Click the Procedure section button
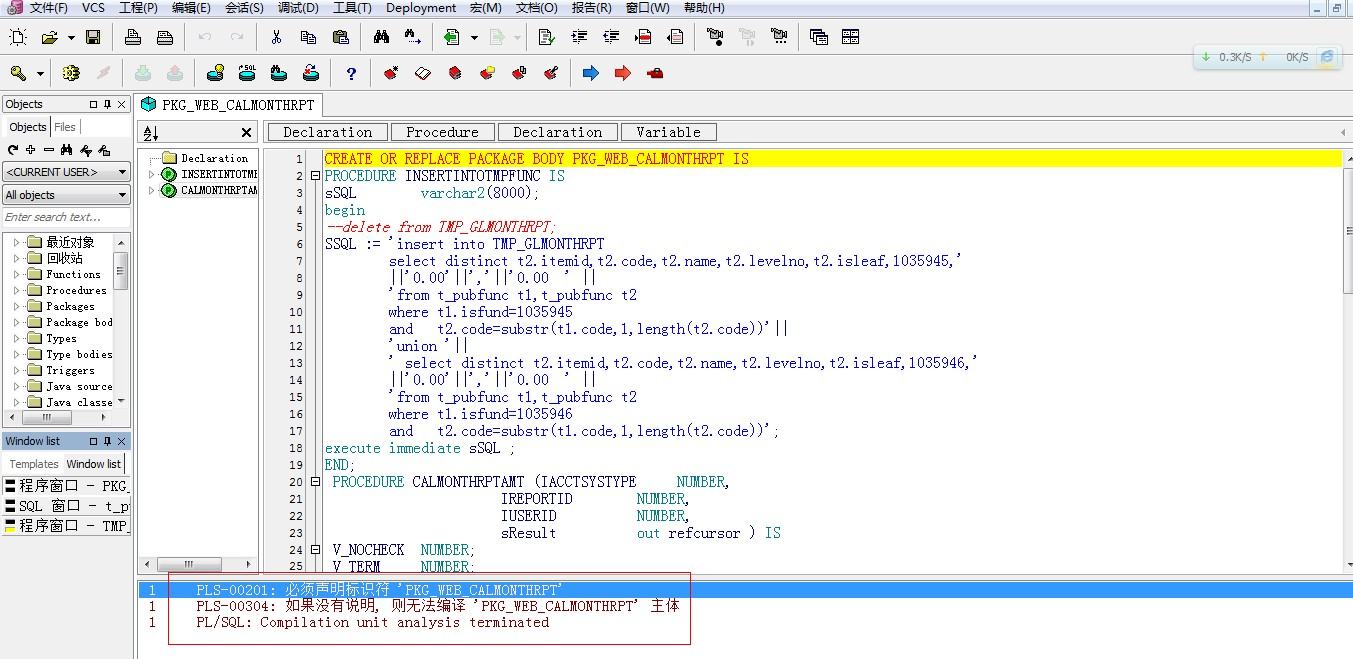The width and height of the screenshot is (1353, 659). coord(442,132)
